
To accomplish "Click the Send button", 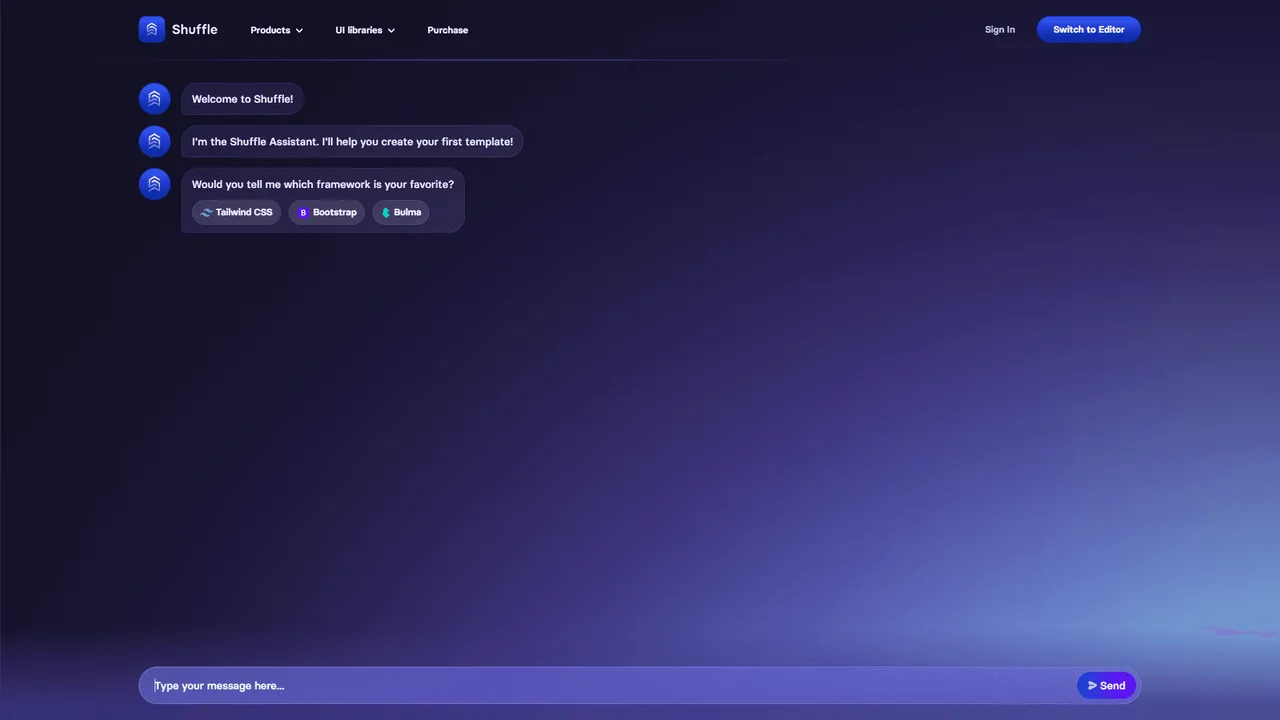I will pyautogui.click(x=1107, y=686).
